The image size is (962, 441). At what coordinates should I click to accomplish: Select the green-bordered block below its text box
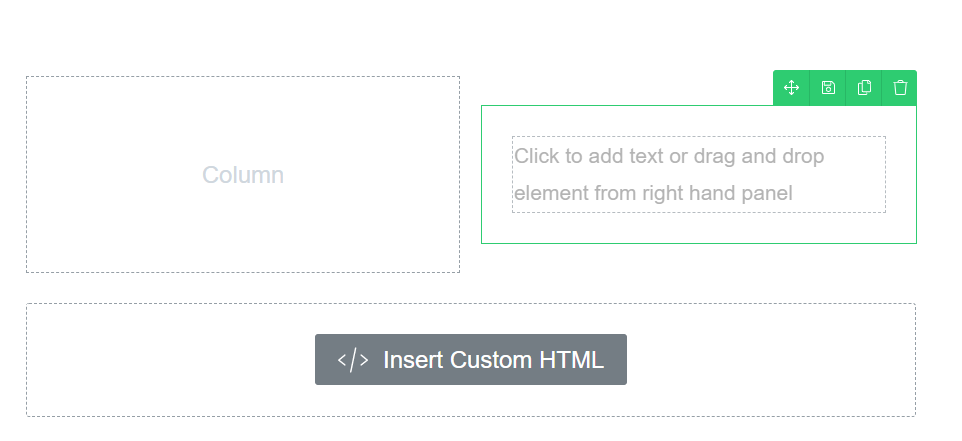(x=699, y=228)
